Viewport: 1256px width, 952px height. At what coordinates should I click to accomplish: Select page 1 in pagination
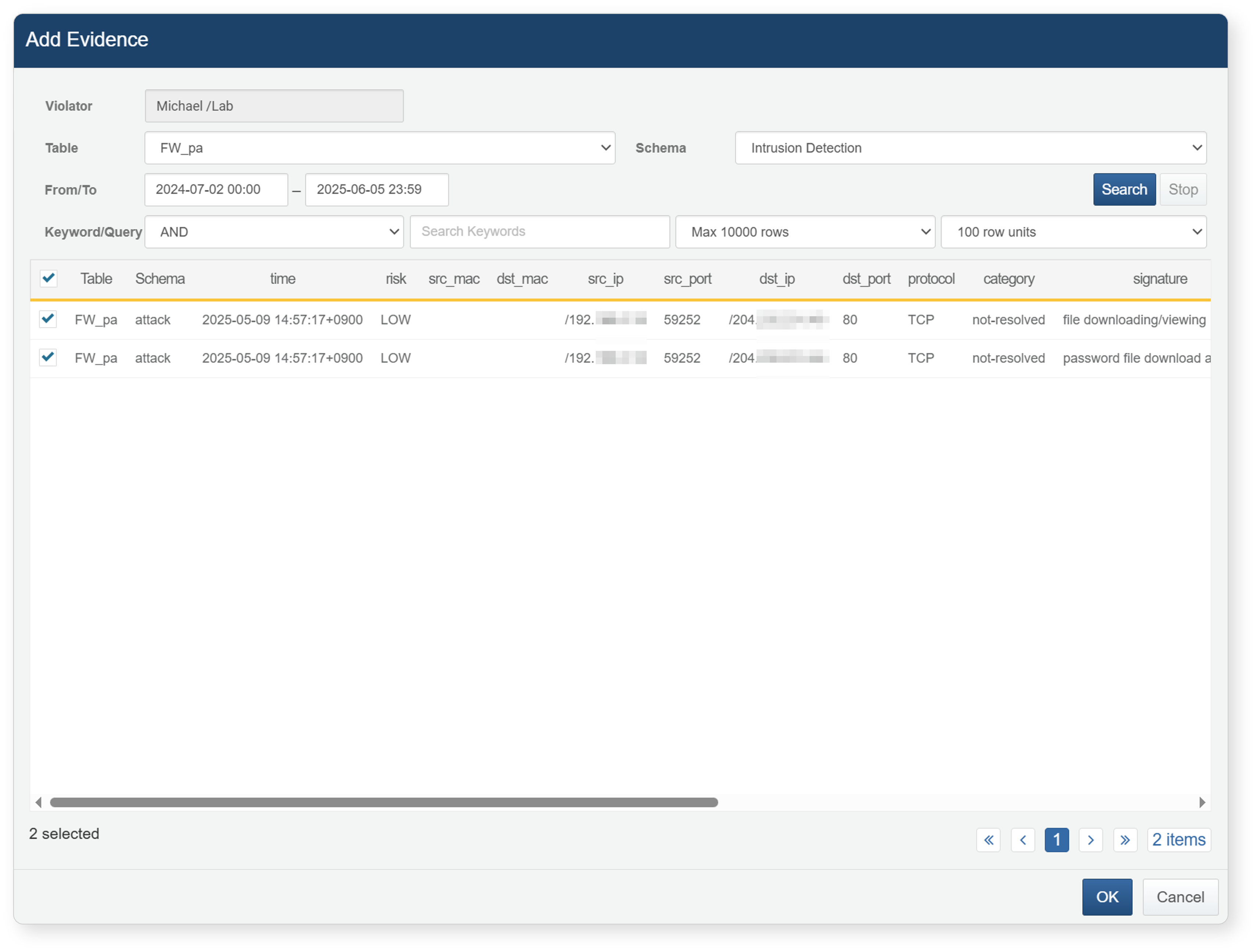click(1057, 840)
